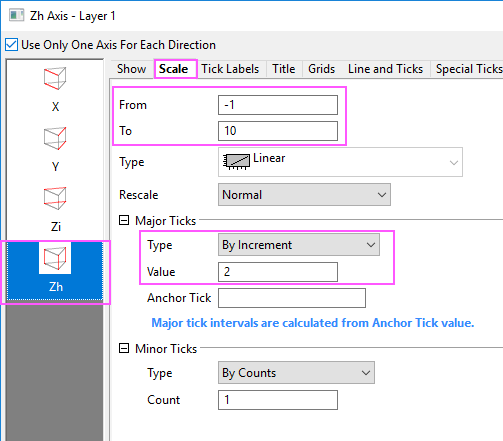Open Minor Ticks Type By Counts dropdown
This screenshot has height=441, width=503.
(x=296, y=372)
